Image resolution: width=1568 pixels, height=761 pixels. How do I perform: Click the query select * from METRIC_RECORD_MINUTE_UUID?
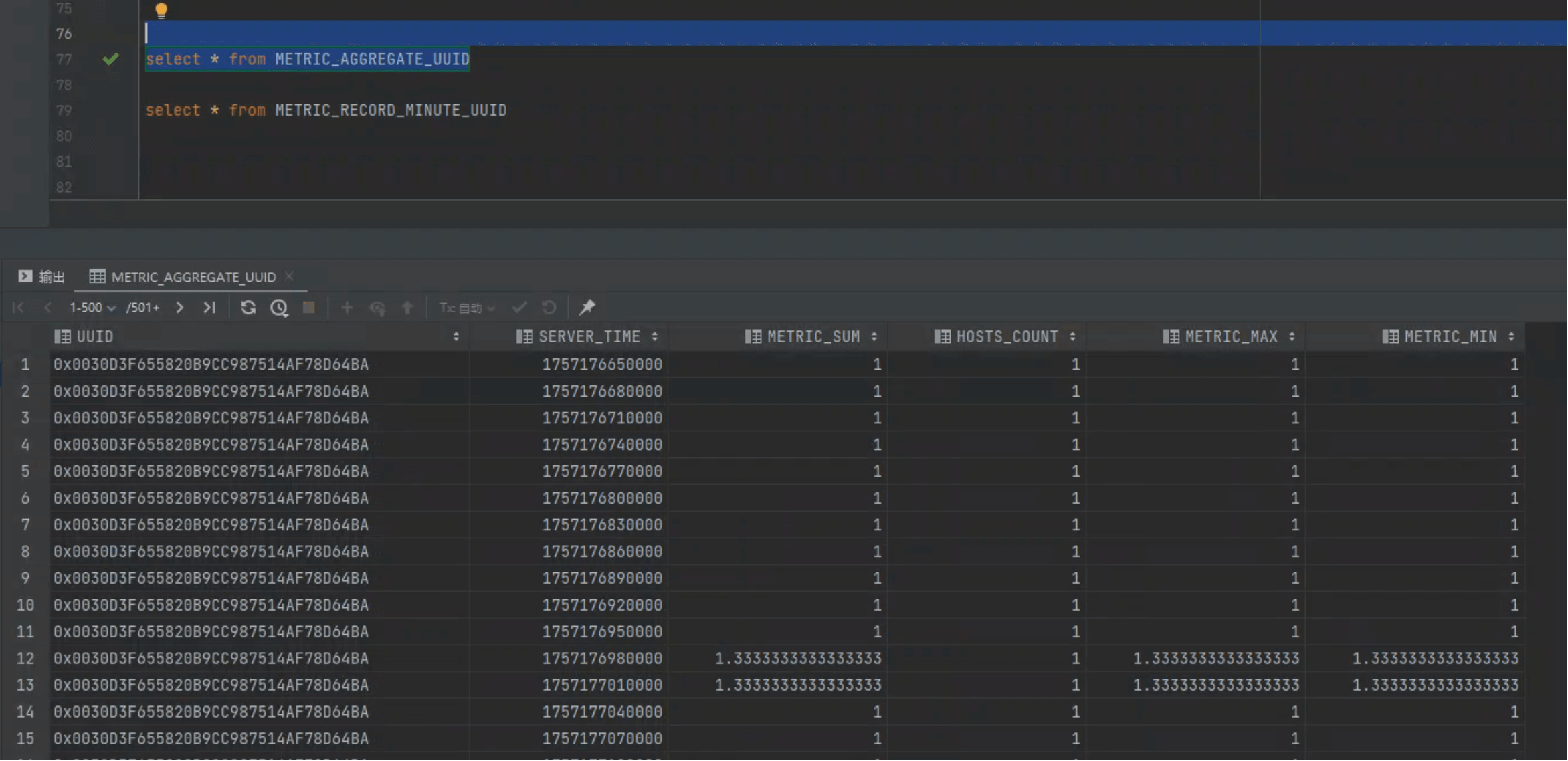326,110
